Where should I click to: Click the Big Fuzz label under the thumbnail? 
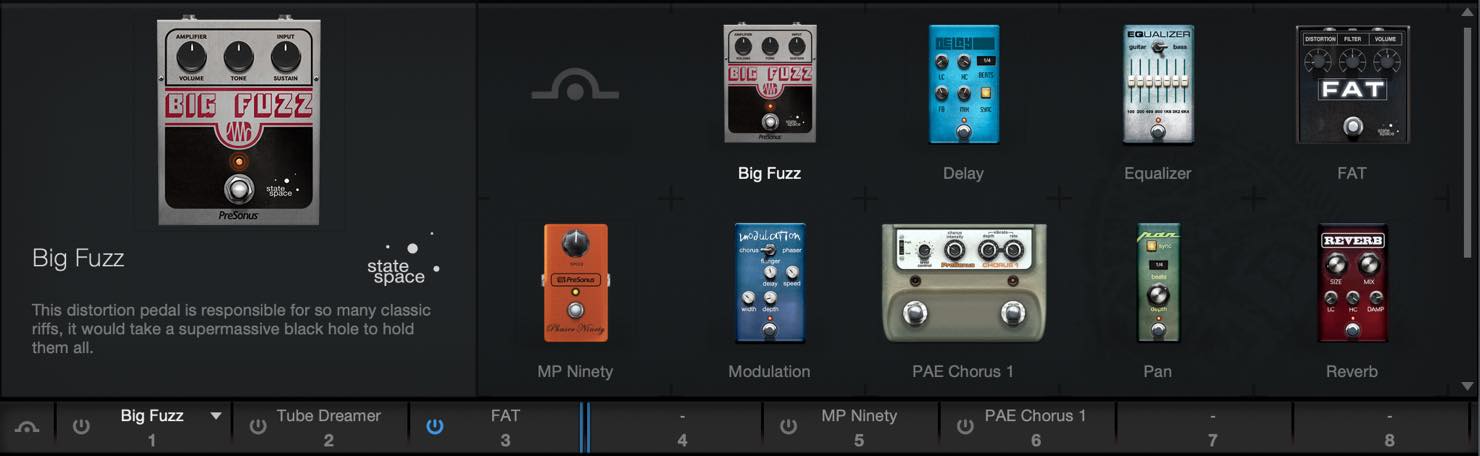(x=769, y=173)
